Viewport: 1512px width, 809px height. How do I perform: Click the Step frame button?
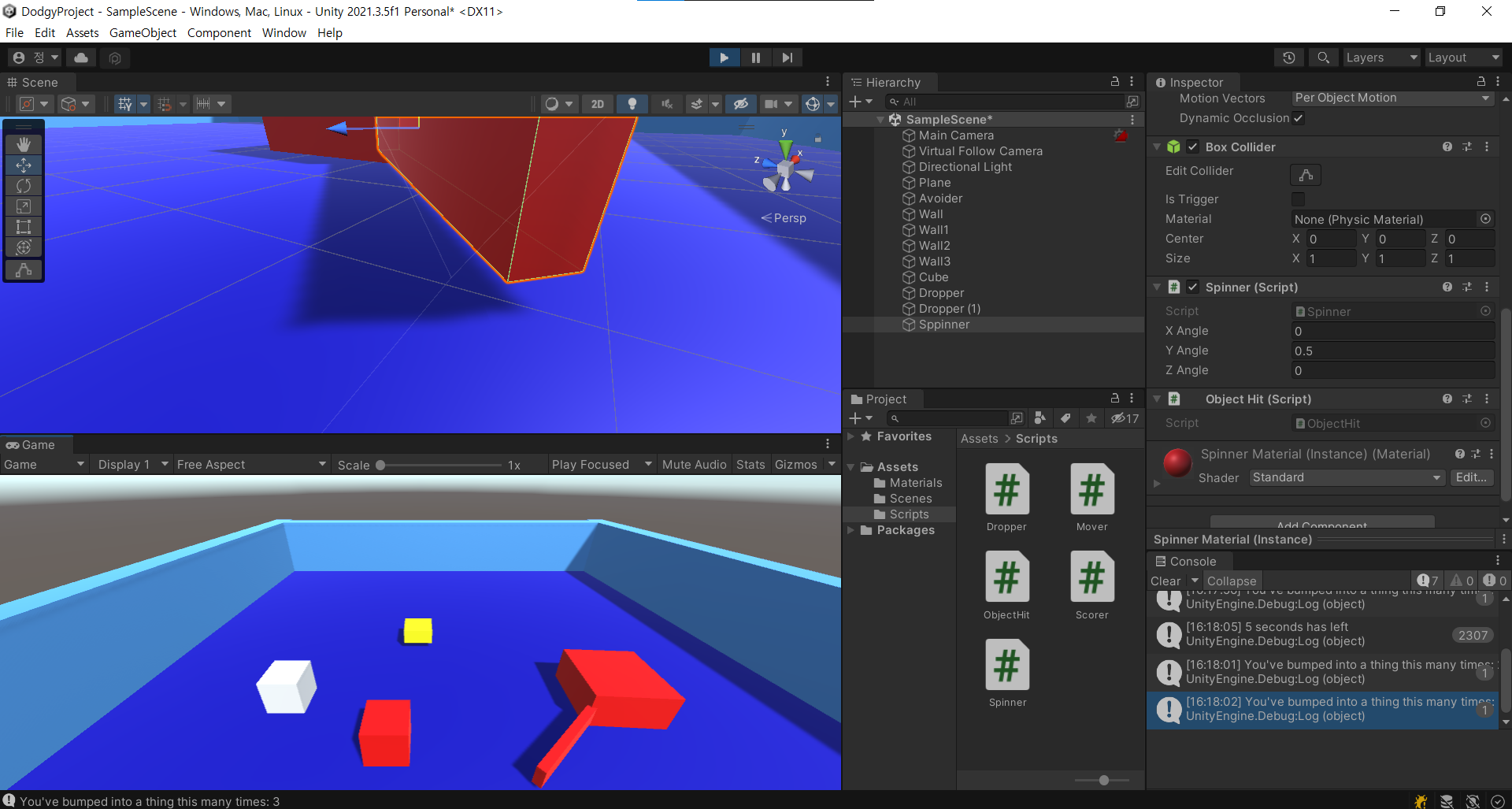point(787,58)
